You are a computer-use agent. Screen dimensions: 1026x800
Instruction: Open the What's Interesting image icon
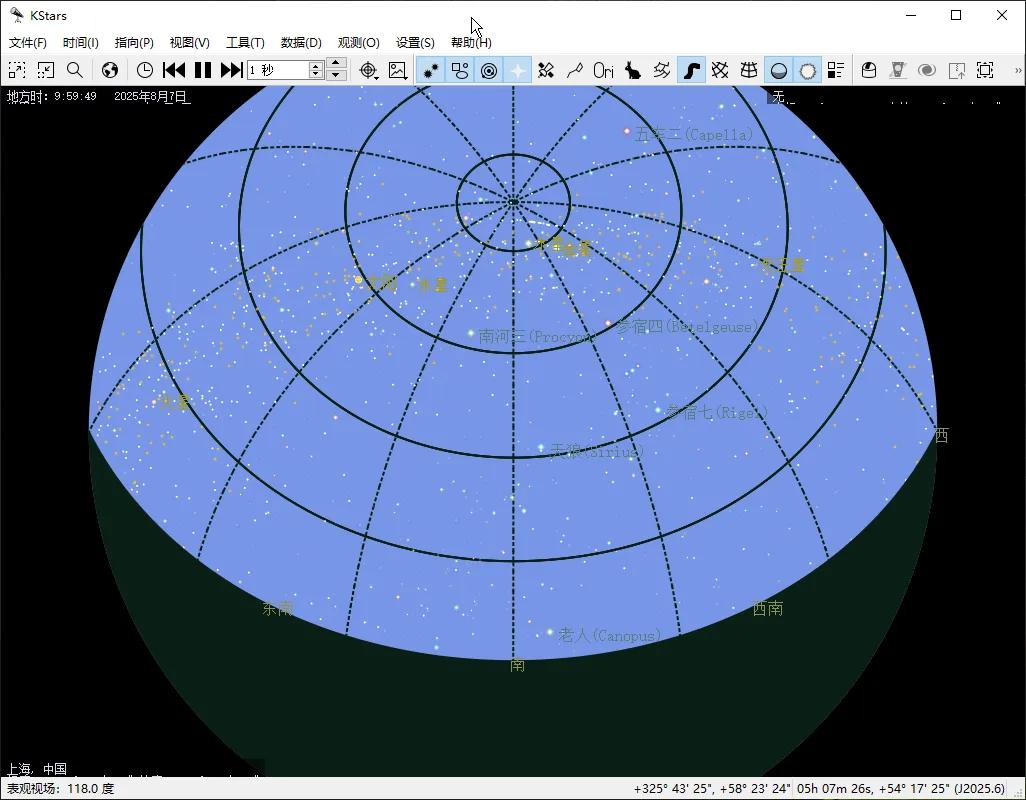coord(398,70)
